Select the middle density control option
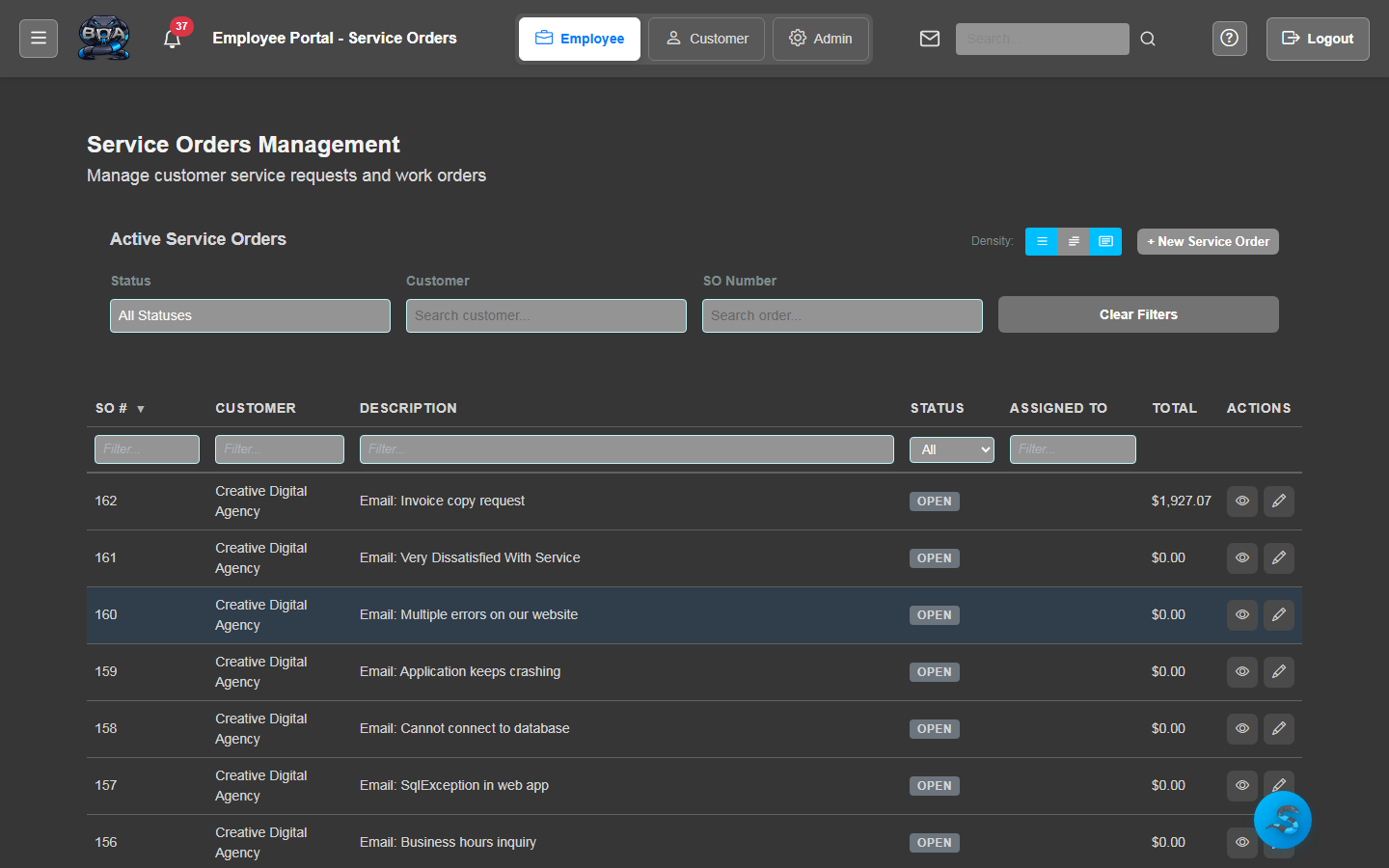 [x=1074, y=241]
